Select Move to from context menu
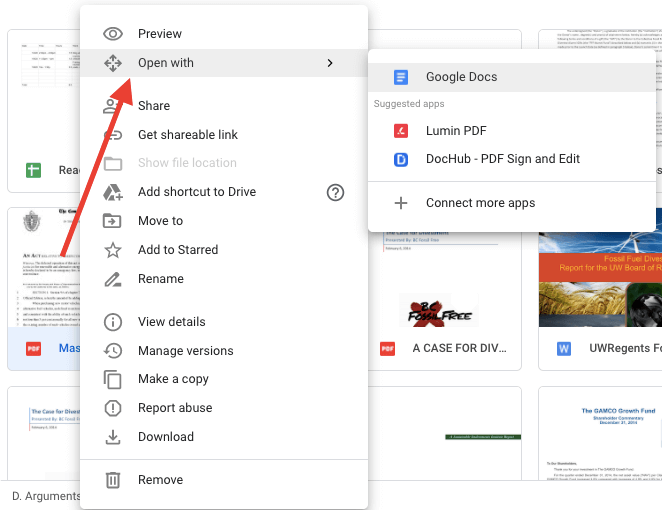The height and width of the screenshot is (510, 662). tap(160, 221)
